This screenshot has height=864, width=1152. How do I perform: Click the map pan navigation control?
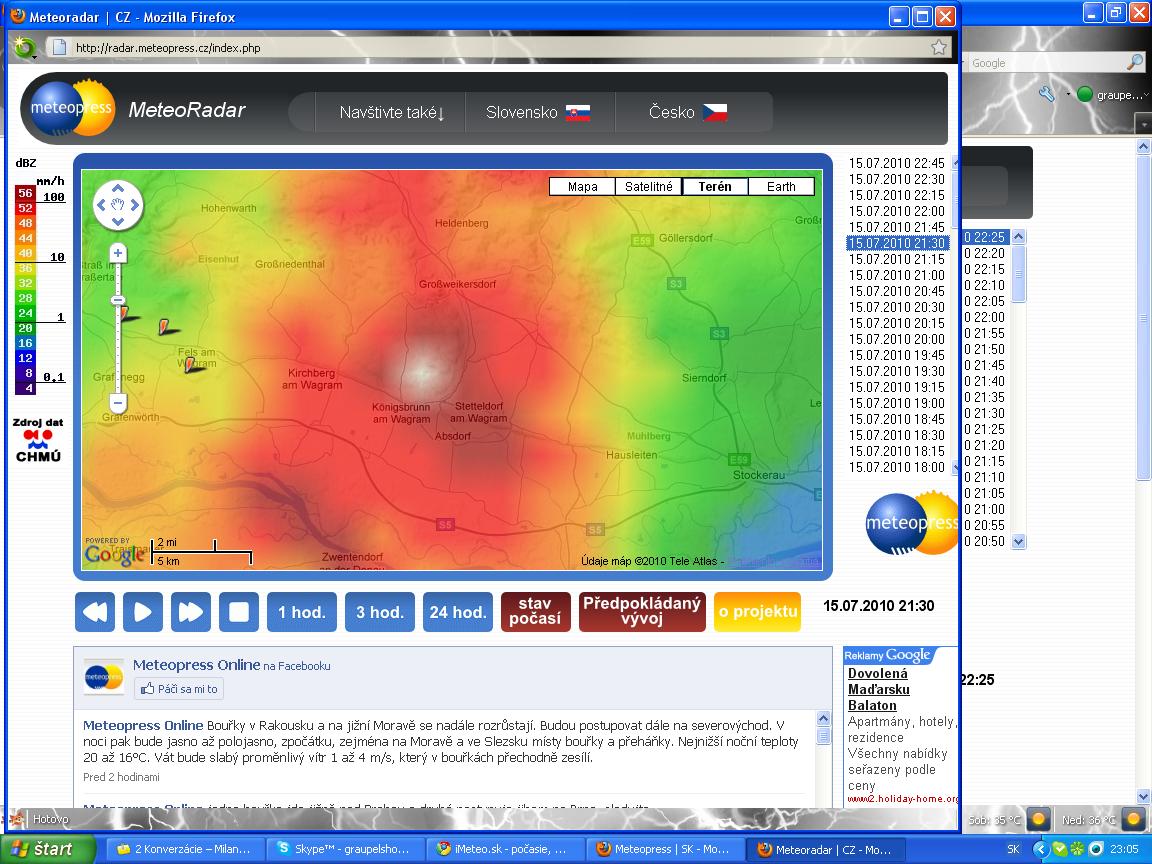coord(118,205)
